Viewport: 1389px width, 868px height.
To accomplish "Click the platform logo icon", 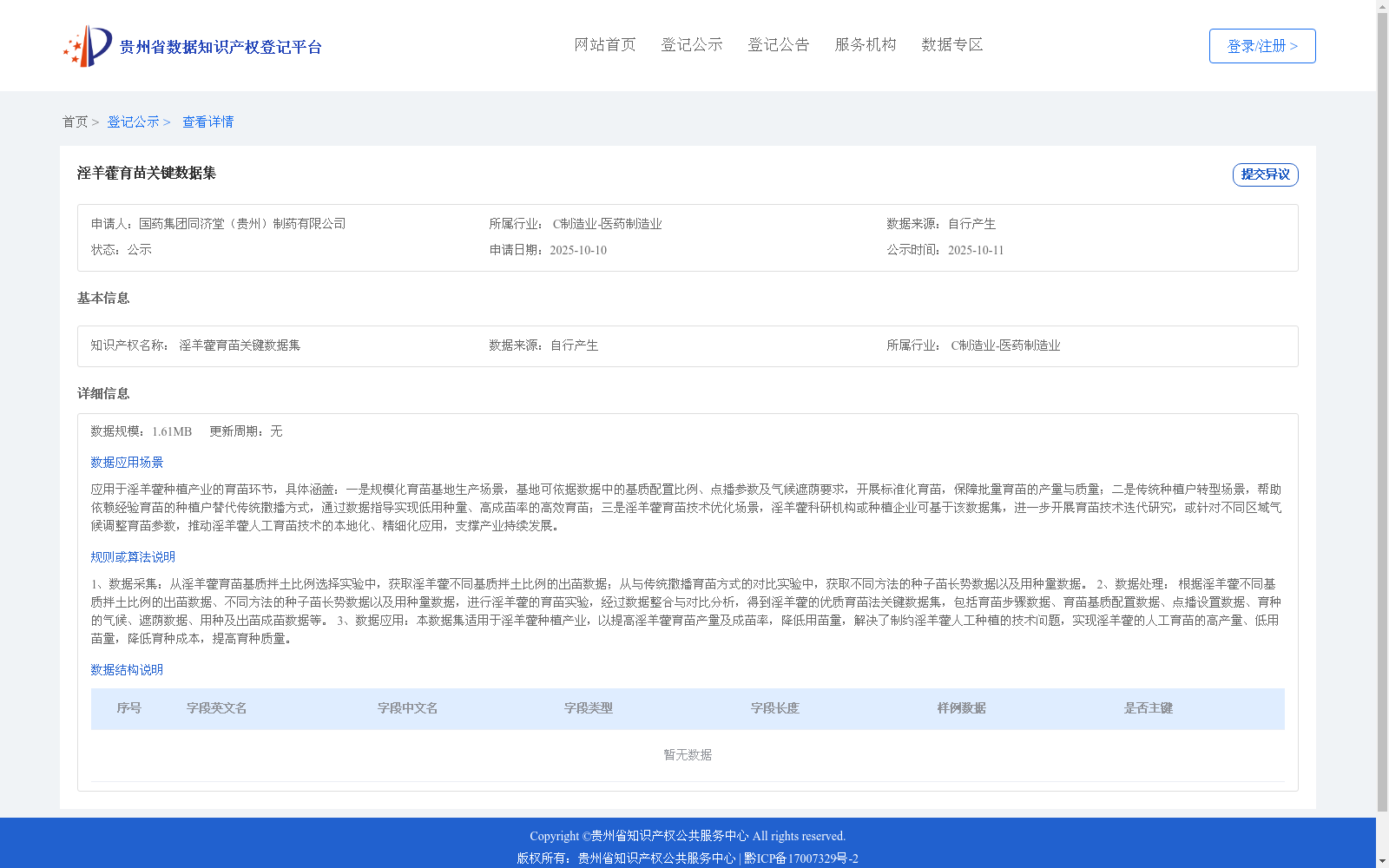I will [x=88, y=46].
